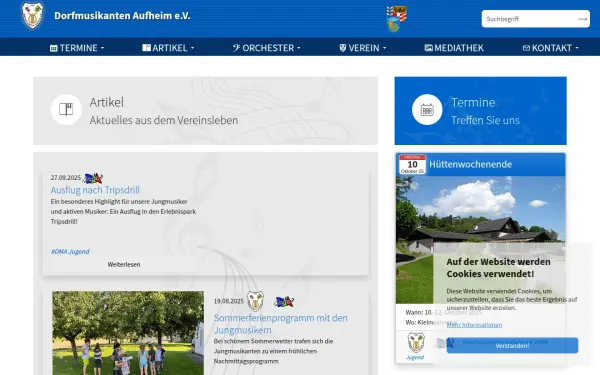Click the regional coat of arms icon
This screenshot has width=600, height=375.
point(396,18)
